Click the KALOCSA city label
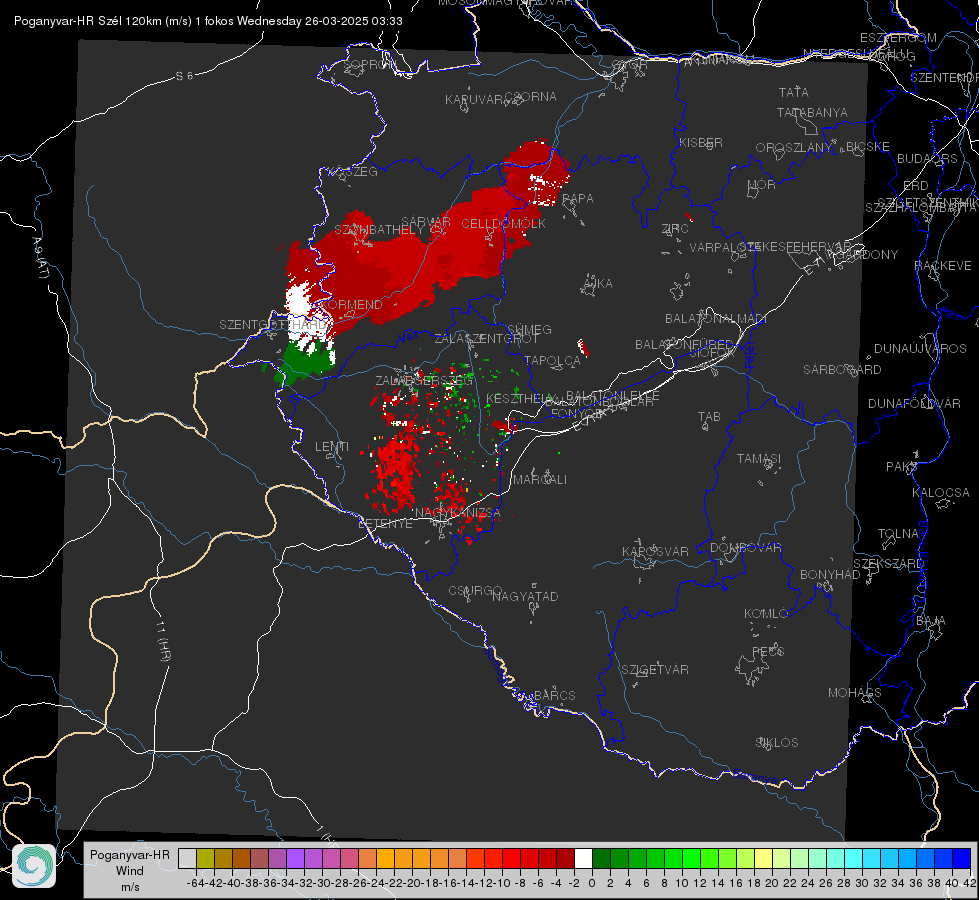This screenshot has height=900, width=979. tap(940, 493)
